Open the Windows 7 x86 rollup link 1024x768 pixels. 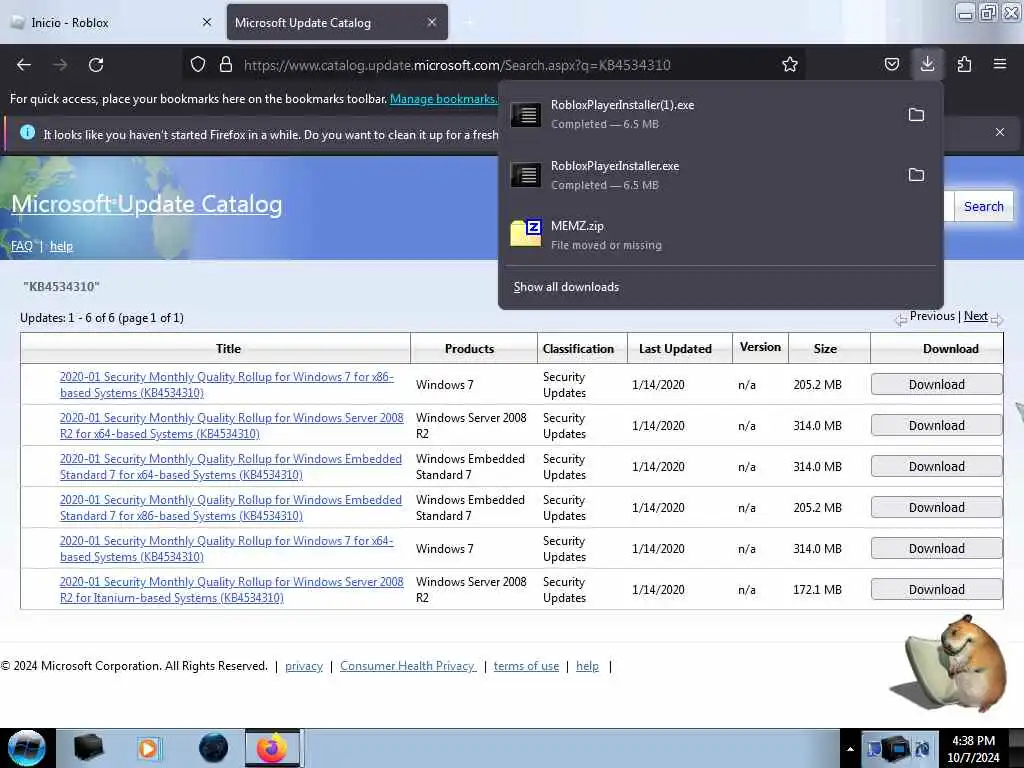(227, 385)
